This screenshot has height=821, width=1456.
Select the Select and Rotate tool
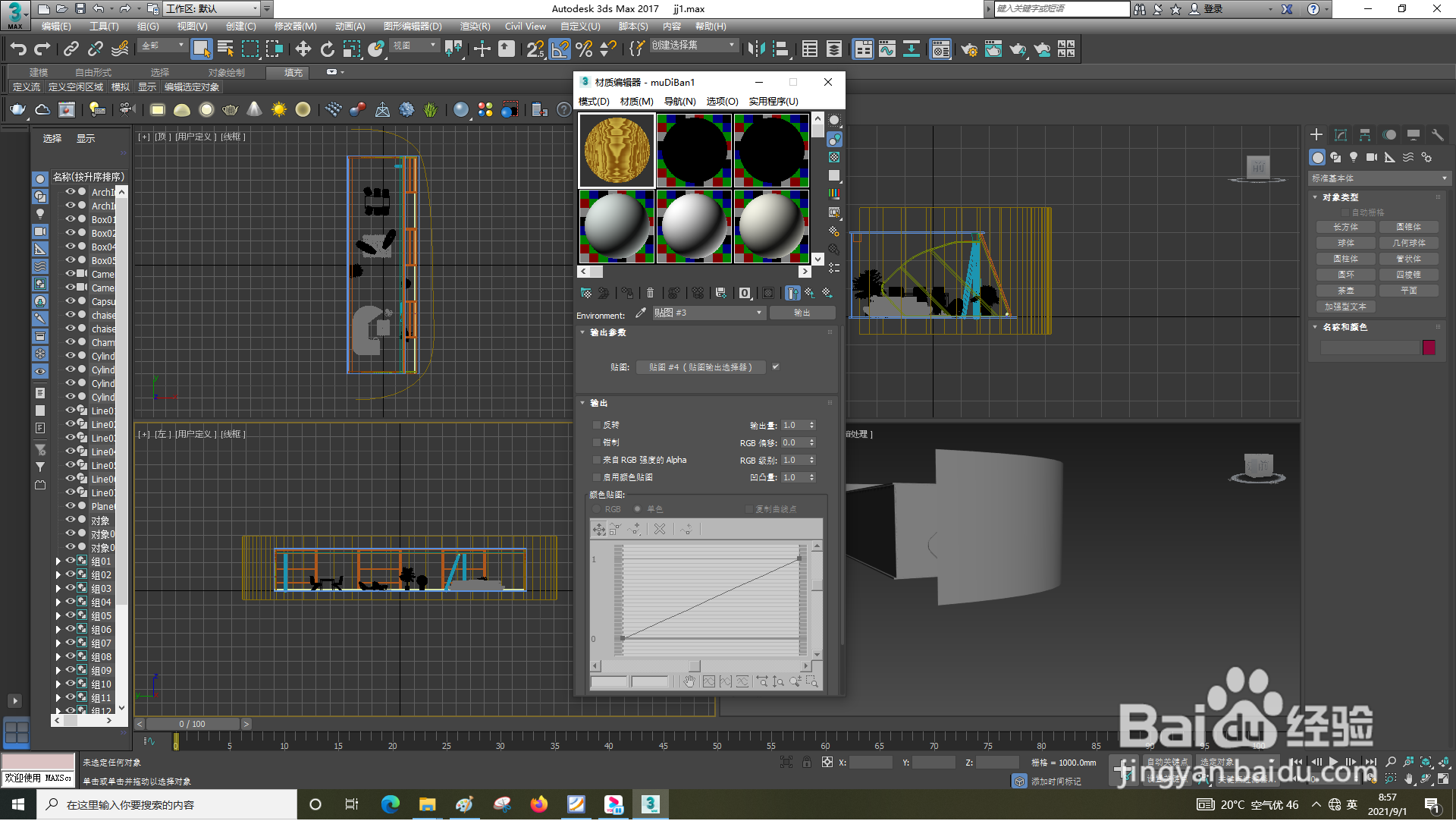click(x=328, y=49)
